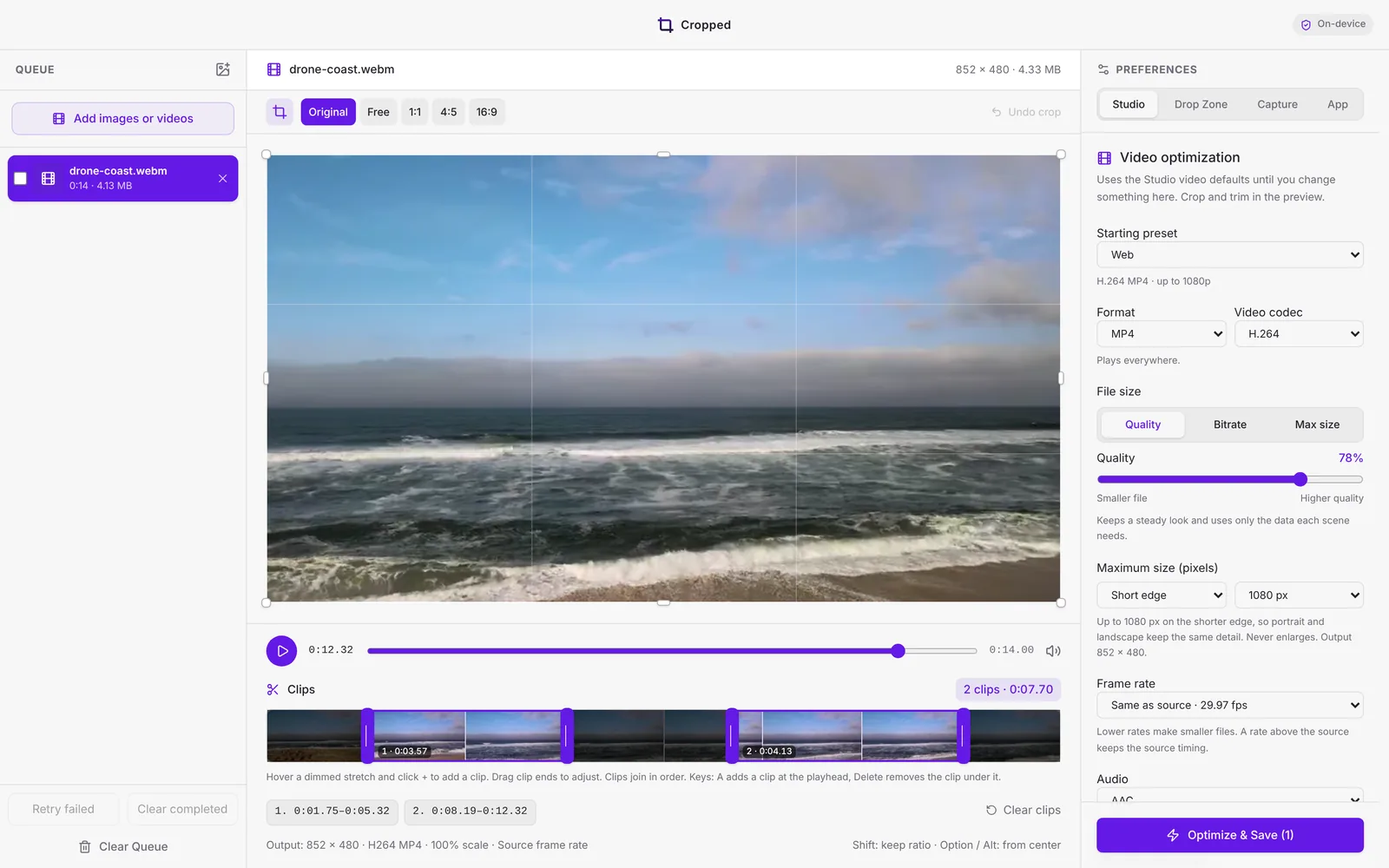1389x868 pixels.
Task: Click Optimize & Save (1) button
Action: [x=1230, y=835]
